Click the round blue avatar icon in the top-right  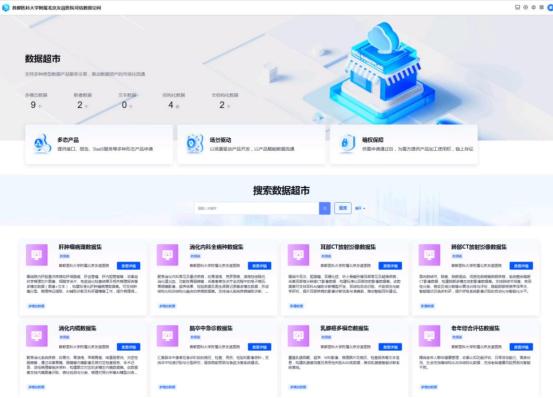550,7
